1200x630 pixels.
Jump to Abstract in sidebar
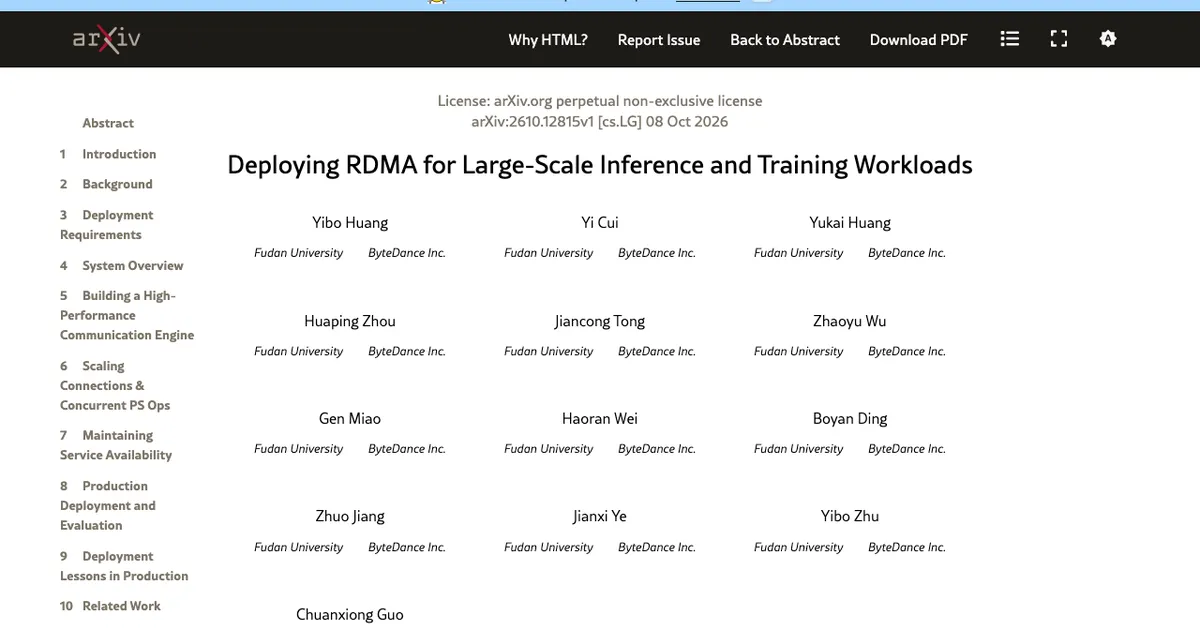[x=108, y=123]
